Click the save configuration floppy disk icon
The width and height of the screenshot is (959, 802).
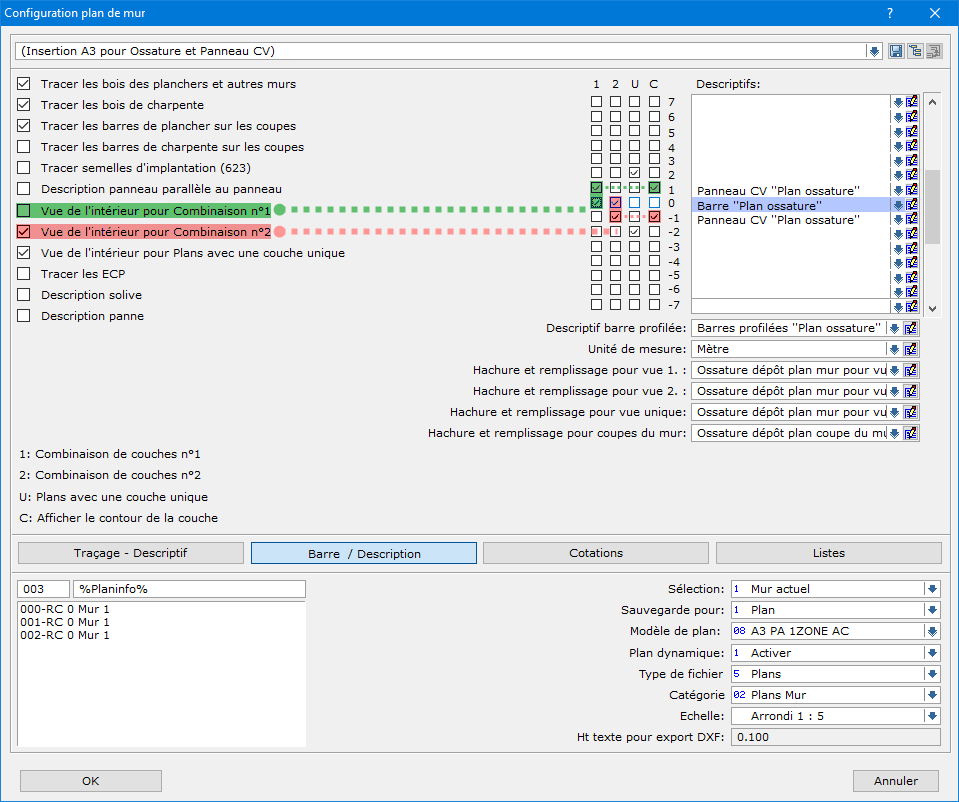(896, 51)
